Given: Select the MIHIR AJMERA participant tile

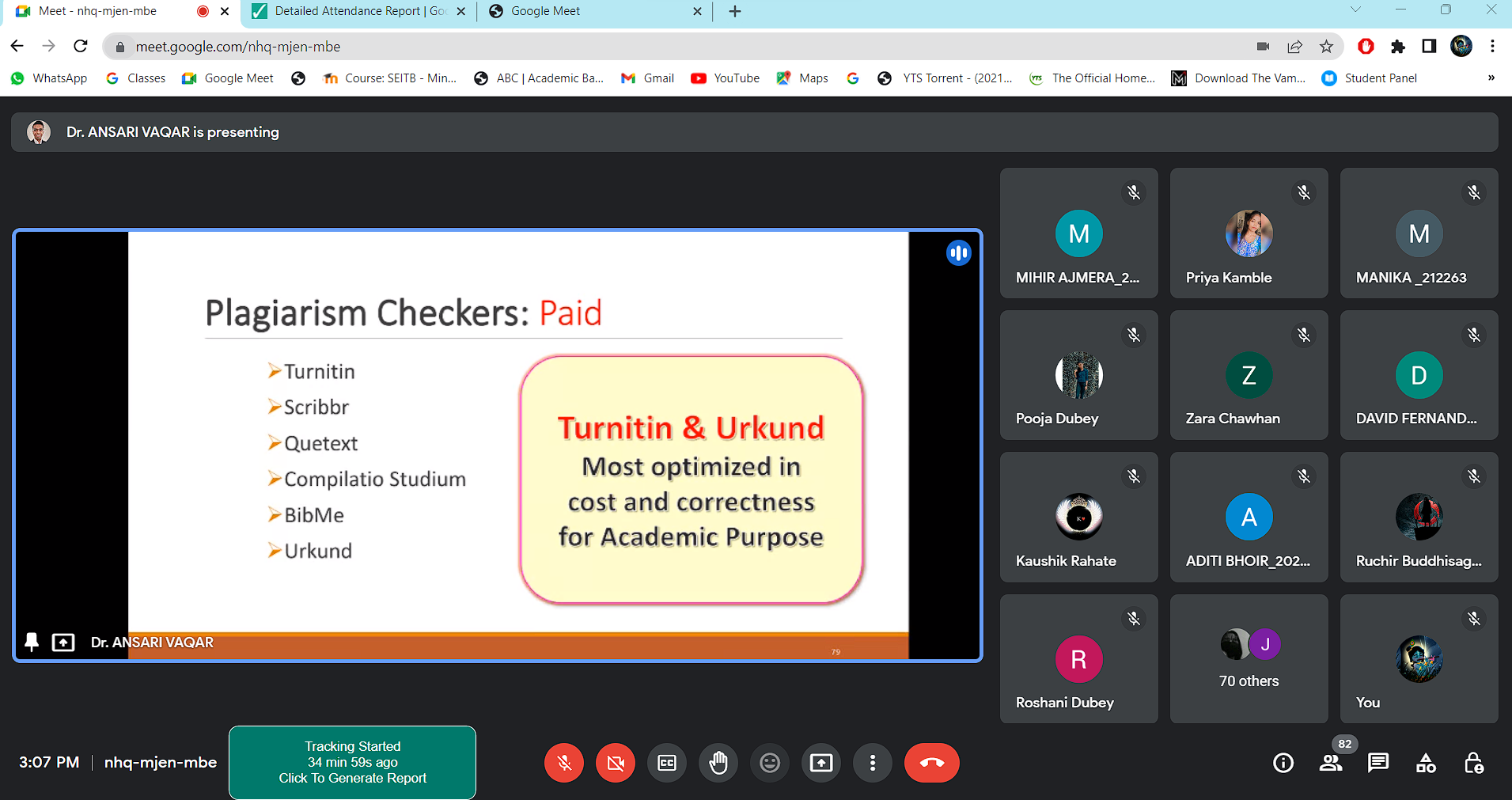Looking at the screenshot, I should click(1079, 233).
